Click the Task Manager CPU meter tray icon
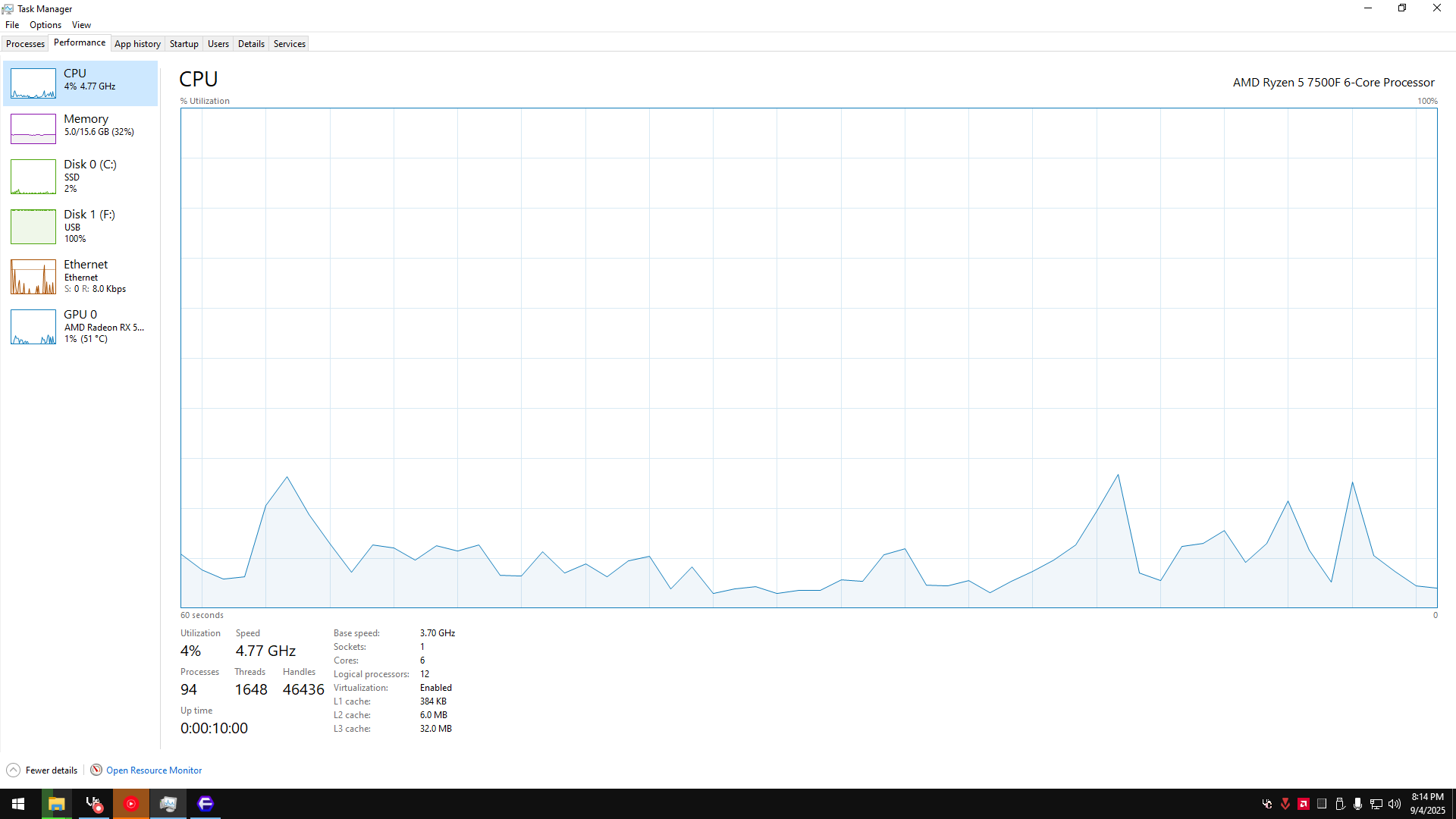The width and height of the screenshot is (1456, 819). pyautogui.click(x=1322, y=804)
